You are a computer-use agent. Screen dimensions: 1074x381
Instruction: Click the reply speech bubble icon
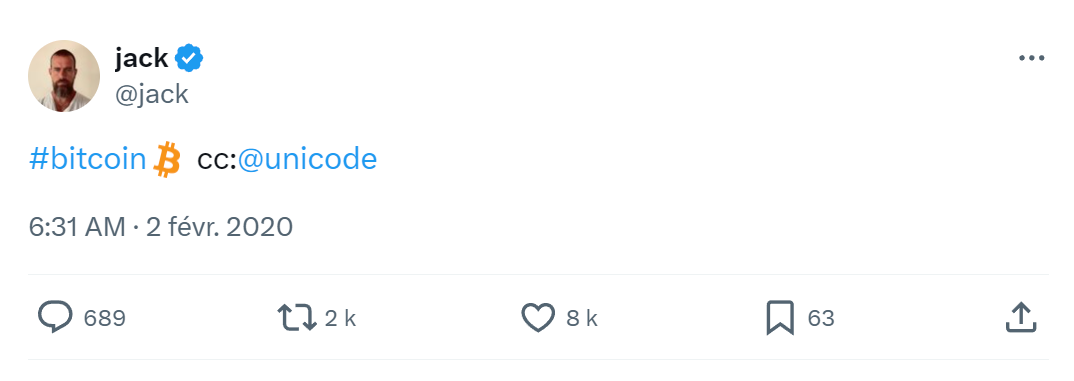(55, 318)
